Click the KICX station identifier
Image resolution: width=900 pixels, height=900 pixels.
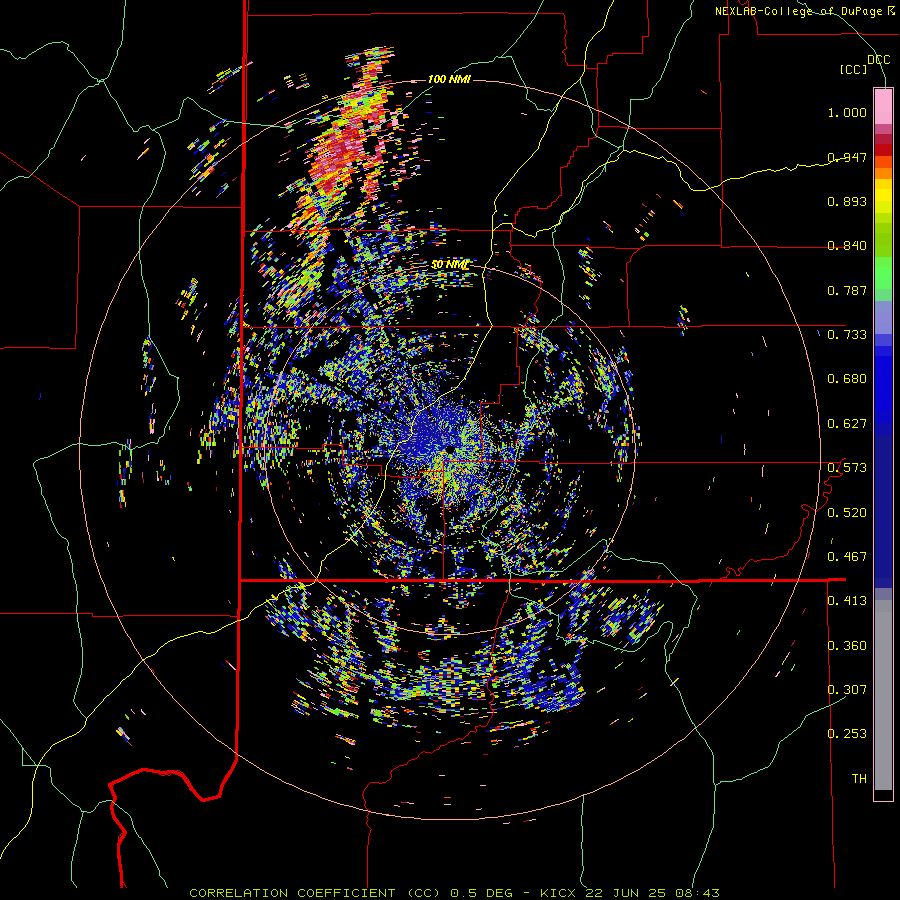(557, 893)
